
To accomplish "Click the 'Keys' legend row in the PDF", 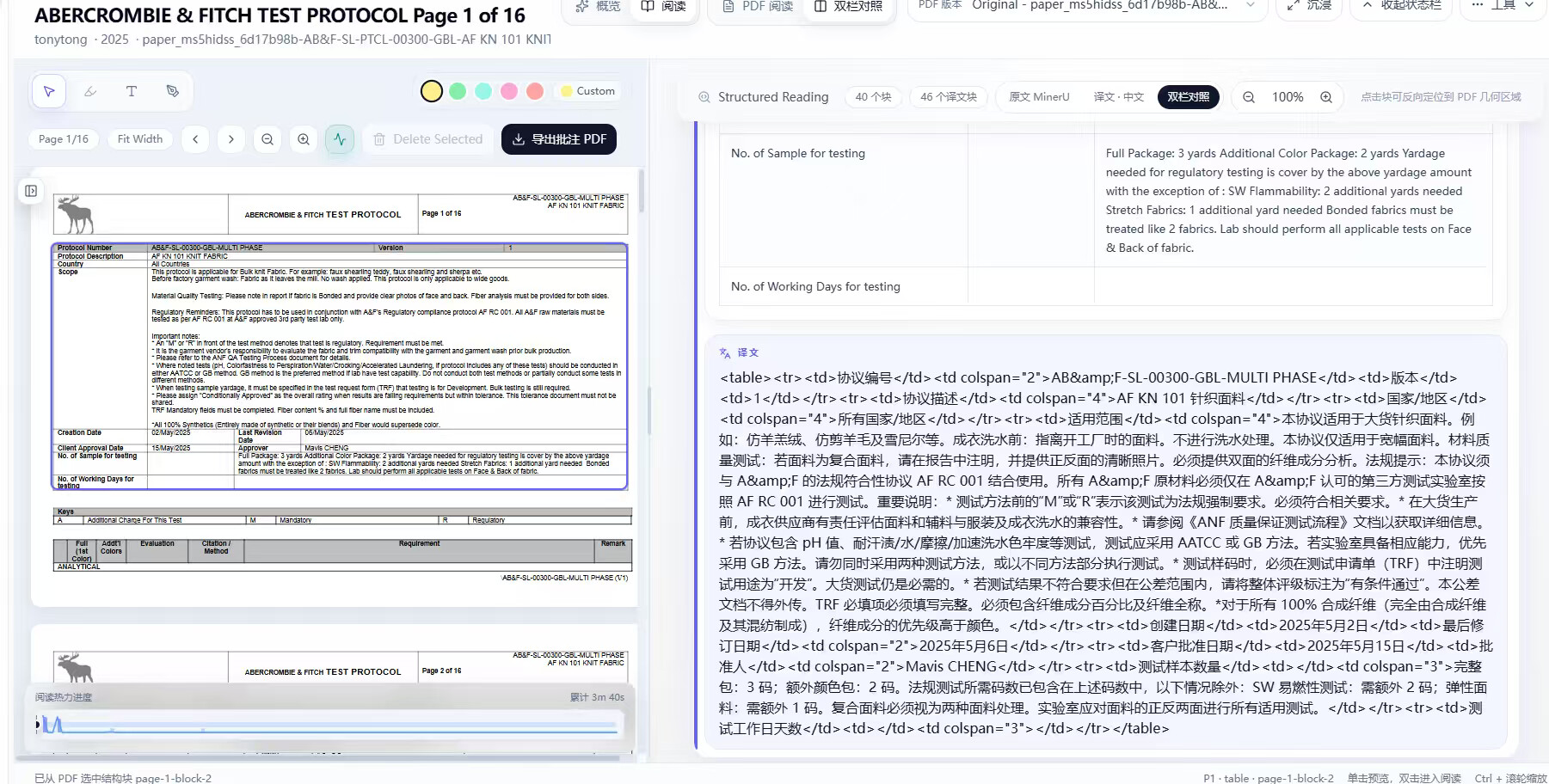I will coord(342,511).
